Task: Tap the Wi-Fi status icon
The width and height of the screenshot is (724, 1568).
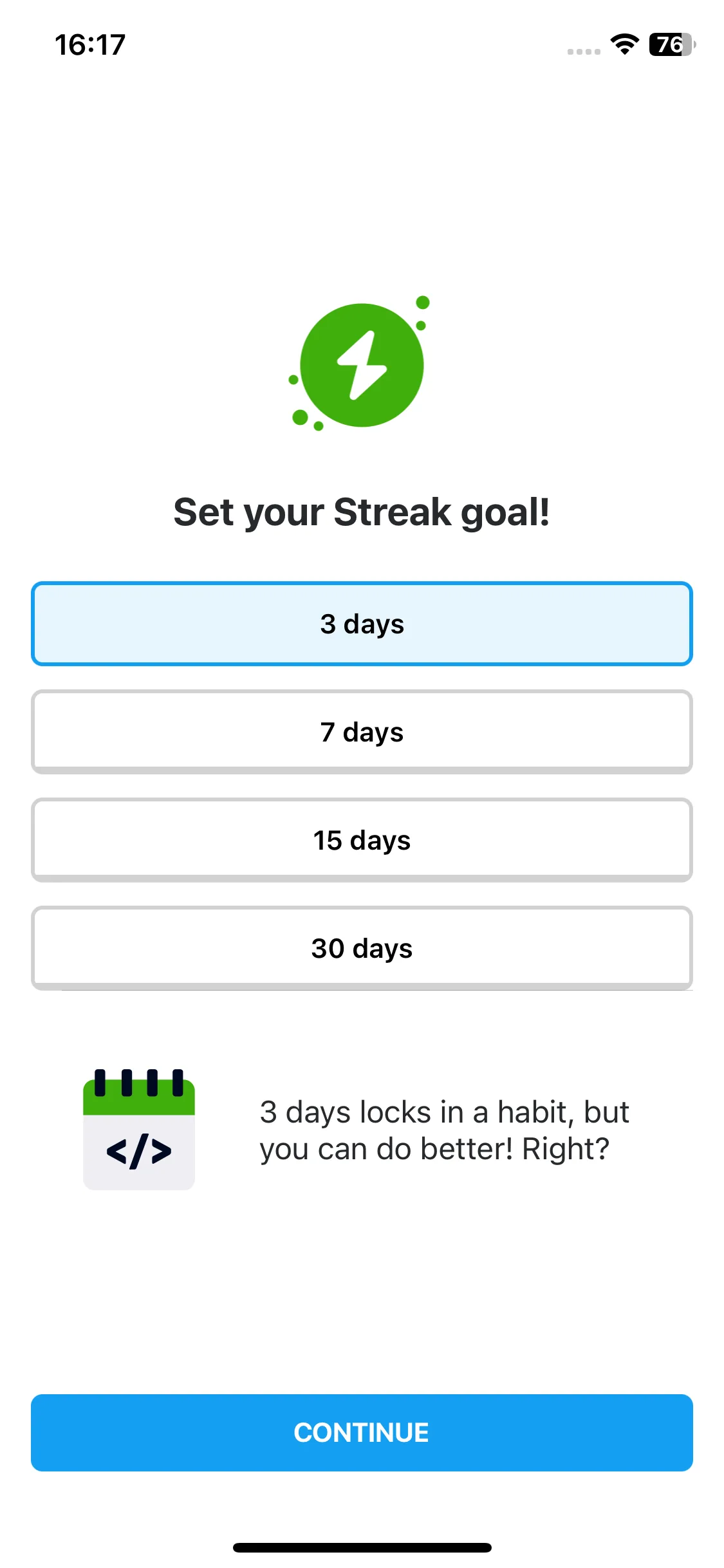Action: [624, 44]
